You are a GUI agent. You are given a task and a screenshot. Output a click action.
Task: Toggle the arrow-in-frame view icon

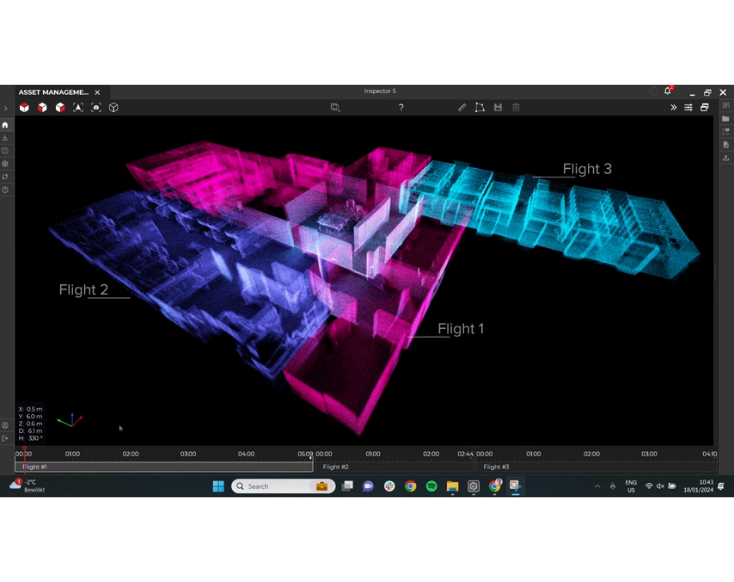(x=78, y=107)
